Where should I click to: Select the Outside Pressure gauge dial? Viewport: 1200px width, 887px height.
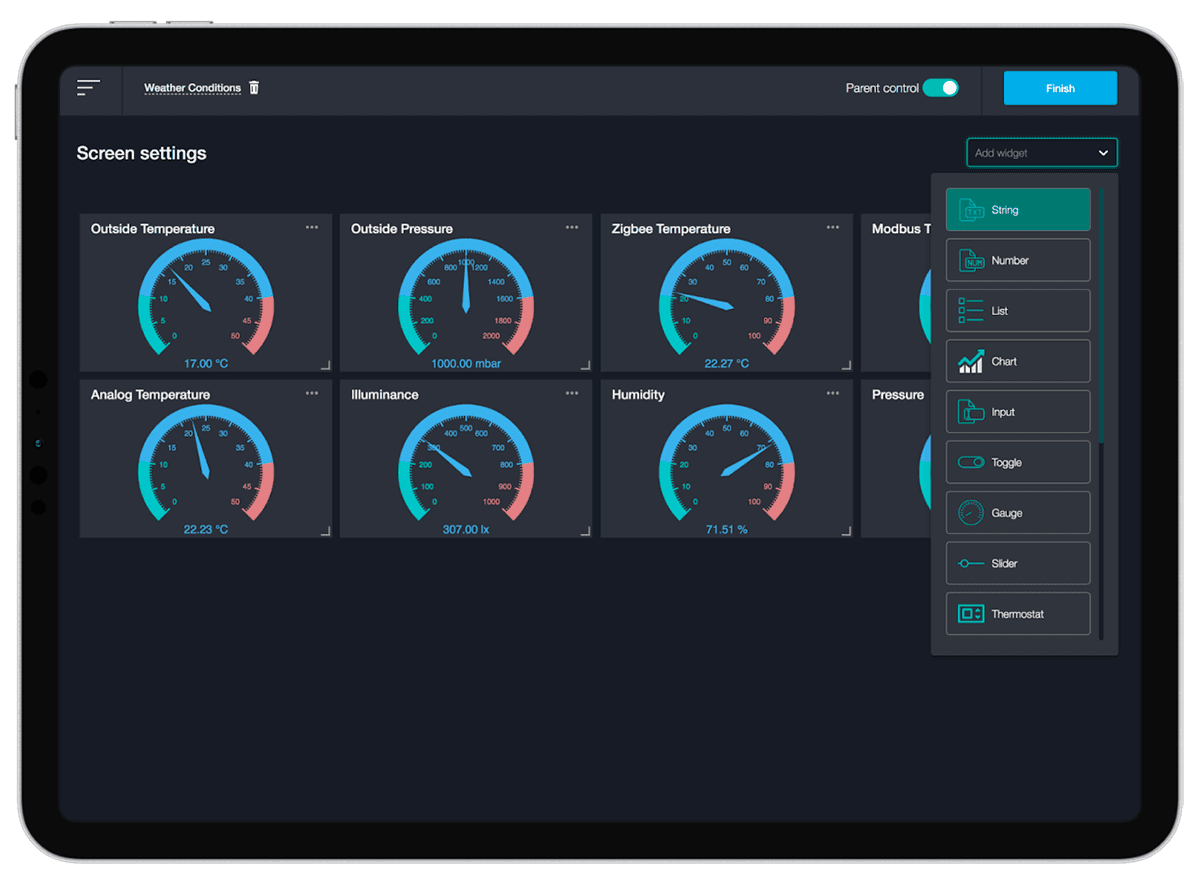[466, 298]
